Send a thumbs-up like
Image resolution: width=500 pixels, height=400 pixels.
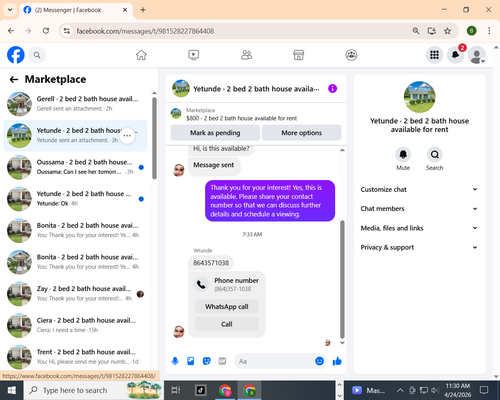tap(337, 361)
